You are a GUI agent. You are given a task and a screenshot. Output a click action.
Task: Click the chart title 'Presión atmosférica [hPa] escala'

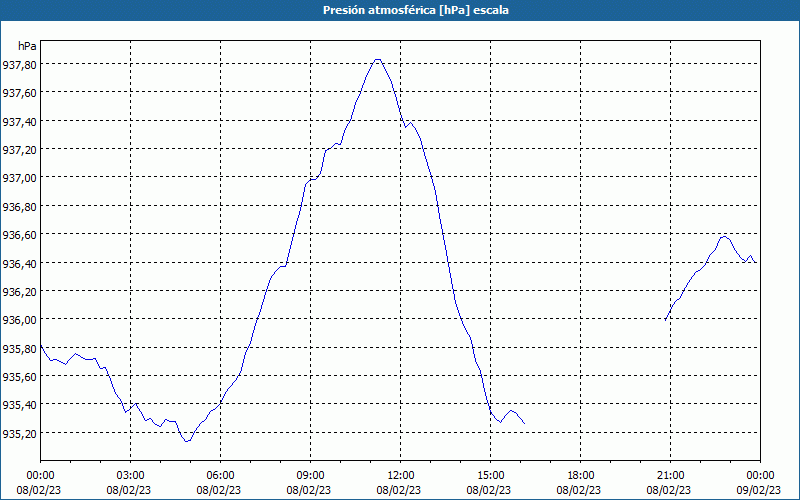point(415,10)
